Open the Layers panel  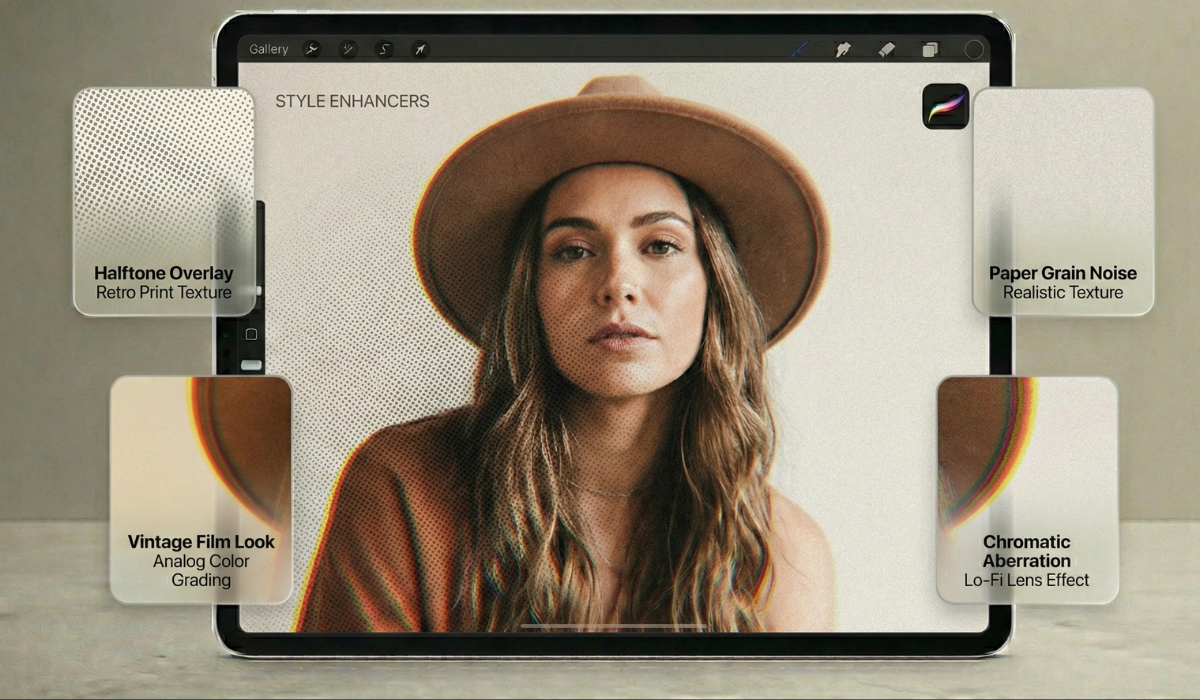point(930,49)
